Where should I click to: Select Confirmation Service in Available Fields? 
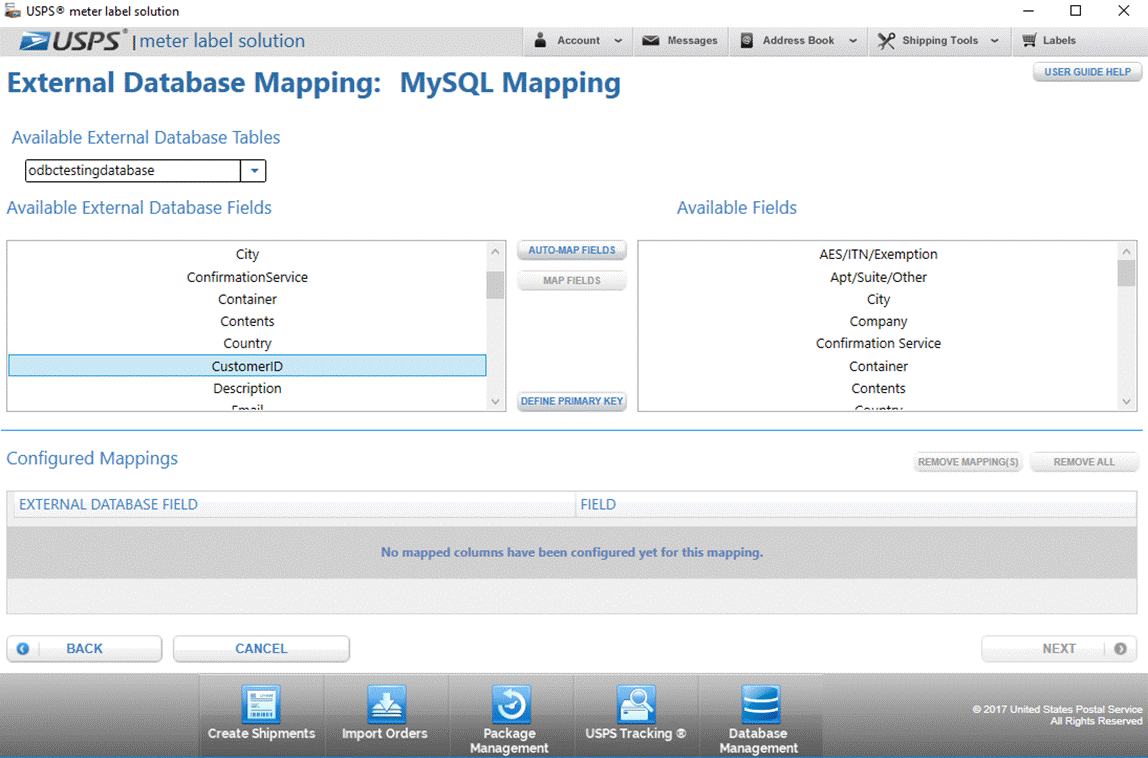[878, 343]
